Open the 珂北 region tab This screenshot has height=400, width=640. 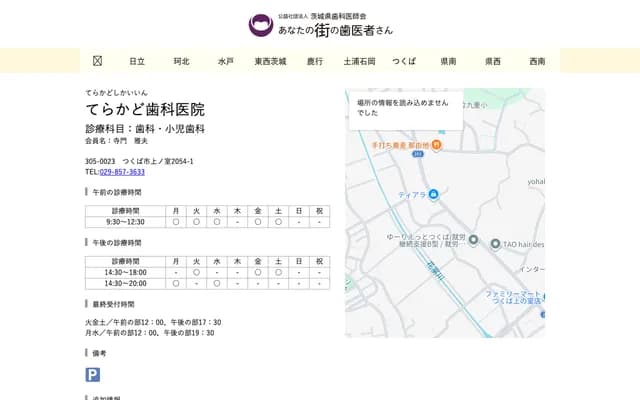(181, 61)
